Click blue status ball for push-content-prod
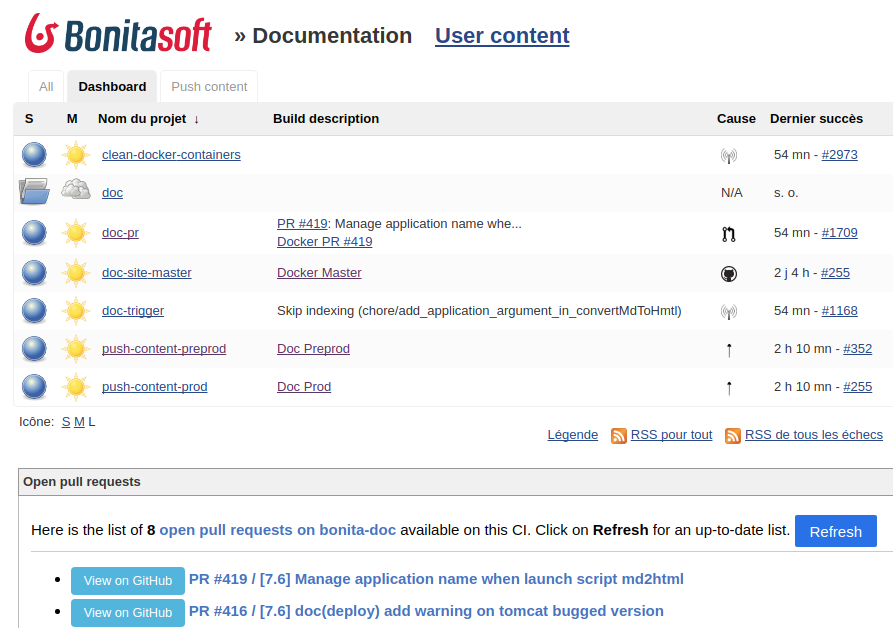This screenshot has height=628, width=893. (34, 387)
